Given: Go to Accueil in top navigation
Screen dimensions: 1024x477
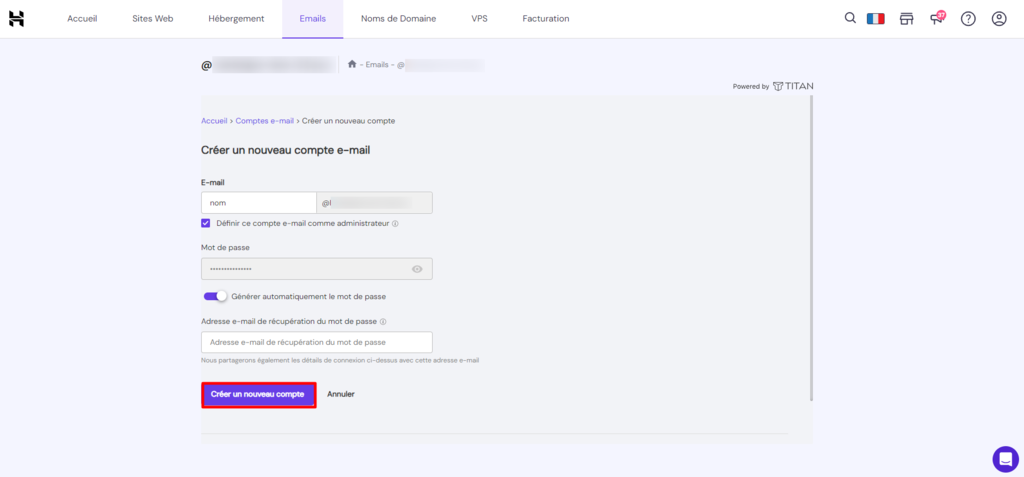Looking at the screenshot, I should pos(82,19).
